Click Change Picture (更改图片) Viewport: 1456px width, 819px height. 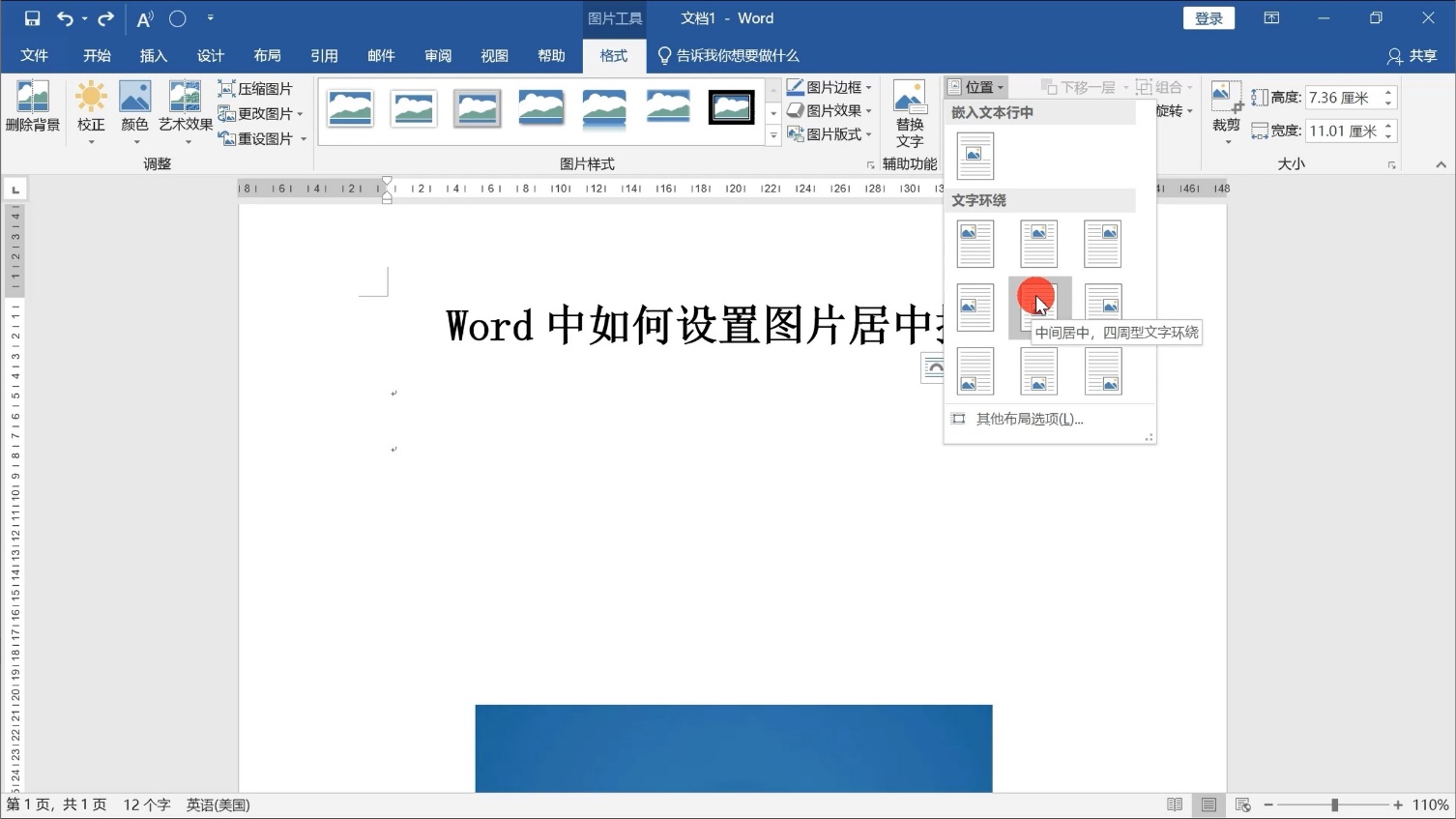261,114
